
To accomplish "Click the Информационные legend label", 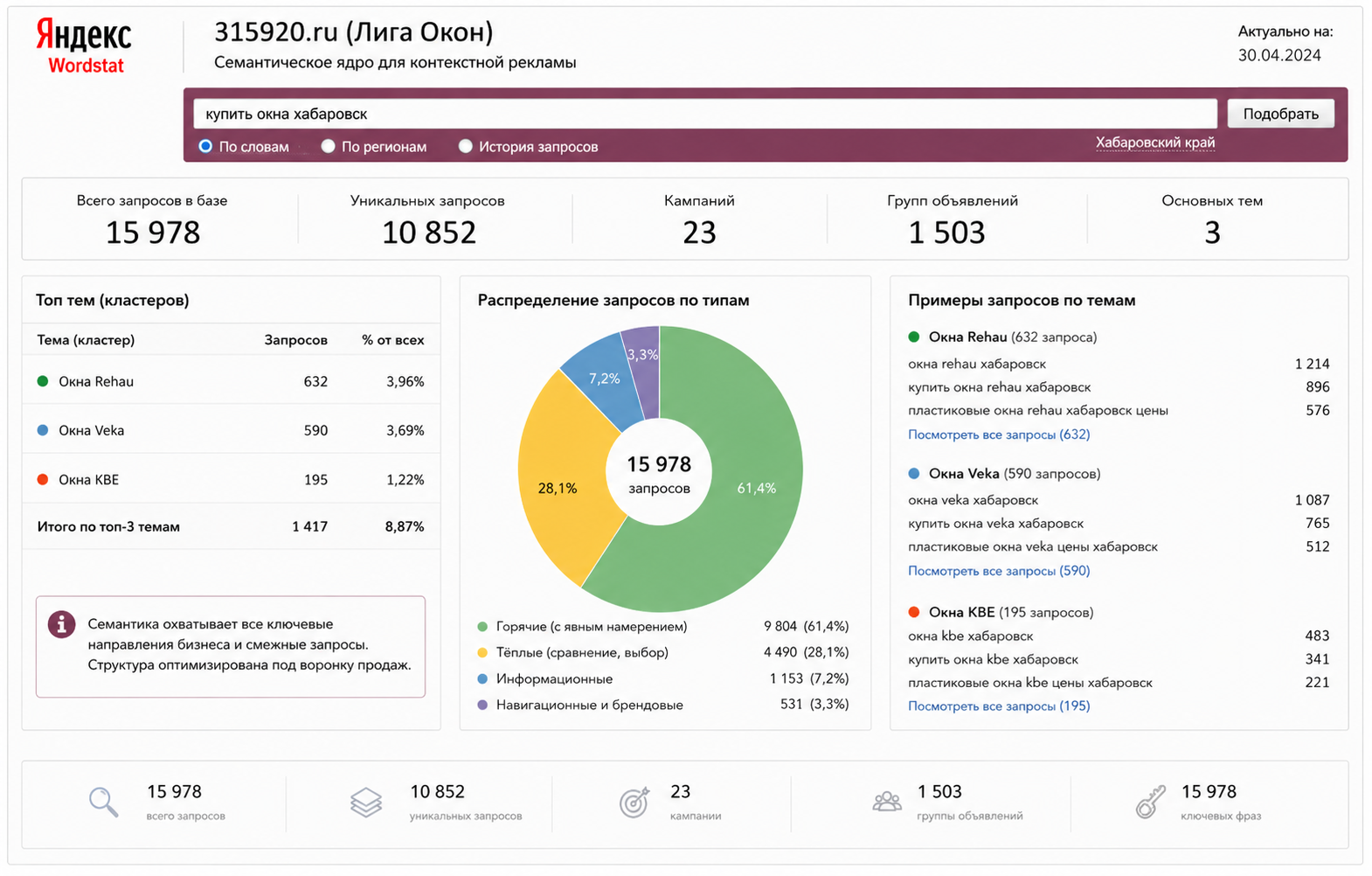I will tap(554, 679).
